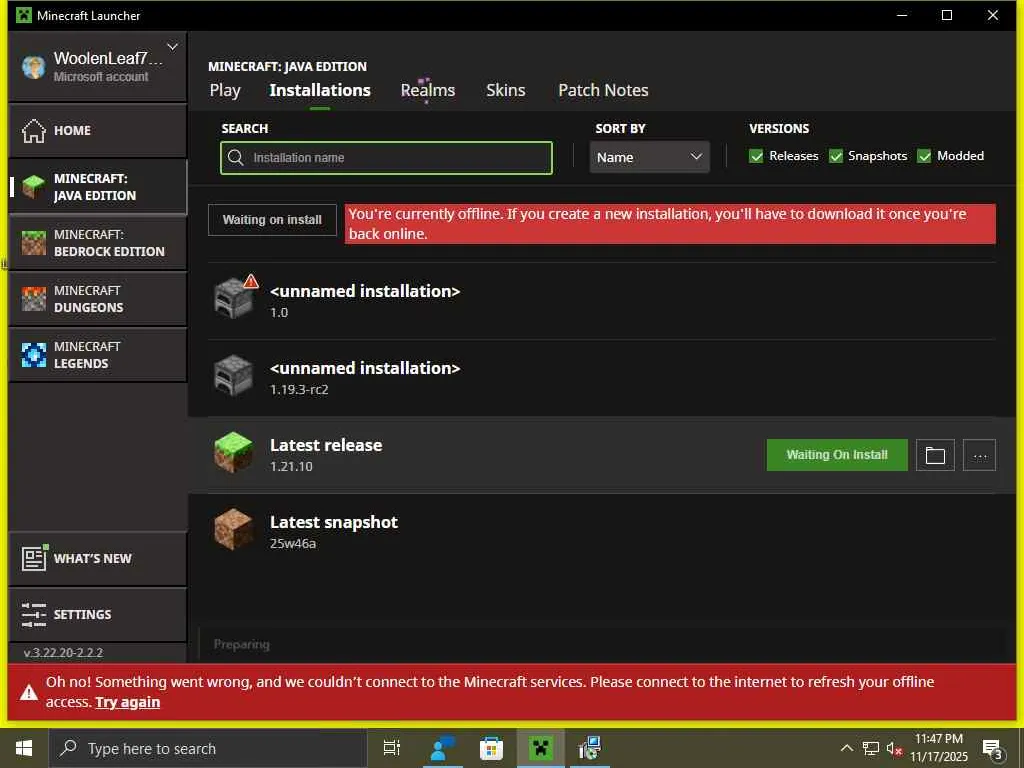The width and height of the screenshot is (1024, 768).
Task: Click the Minecraft Dungeons icon
Action: [x=33, y=299]
